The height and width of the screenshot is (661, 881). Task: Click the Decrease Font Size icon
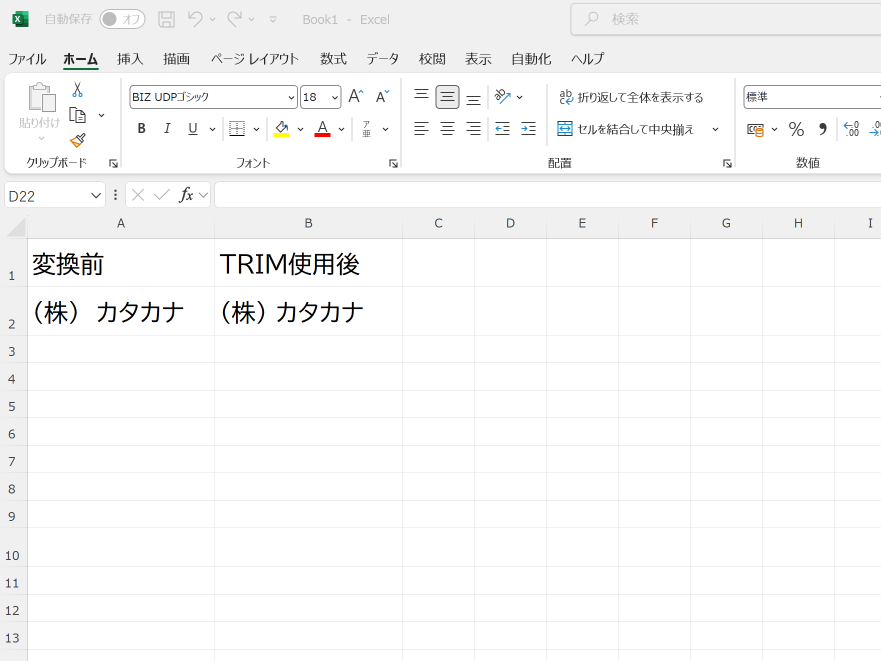click(382, 97)
